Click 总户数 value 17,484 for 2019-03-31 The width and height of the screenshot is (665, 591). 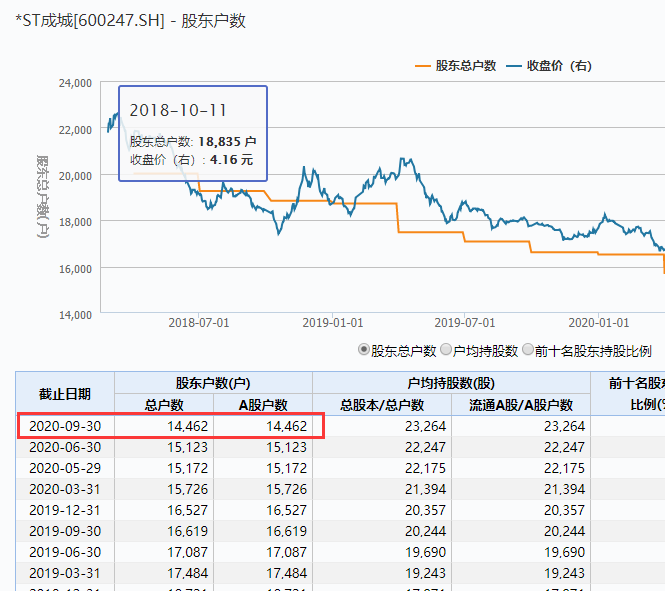[187, 573]
